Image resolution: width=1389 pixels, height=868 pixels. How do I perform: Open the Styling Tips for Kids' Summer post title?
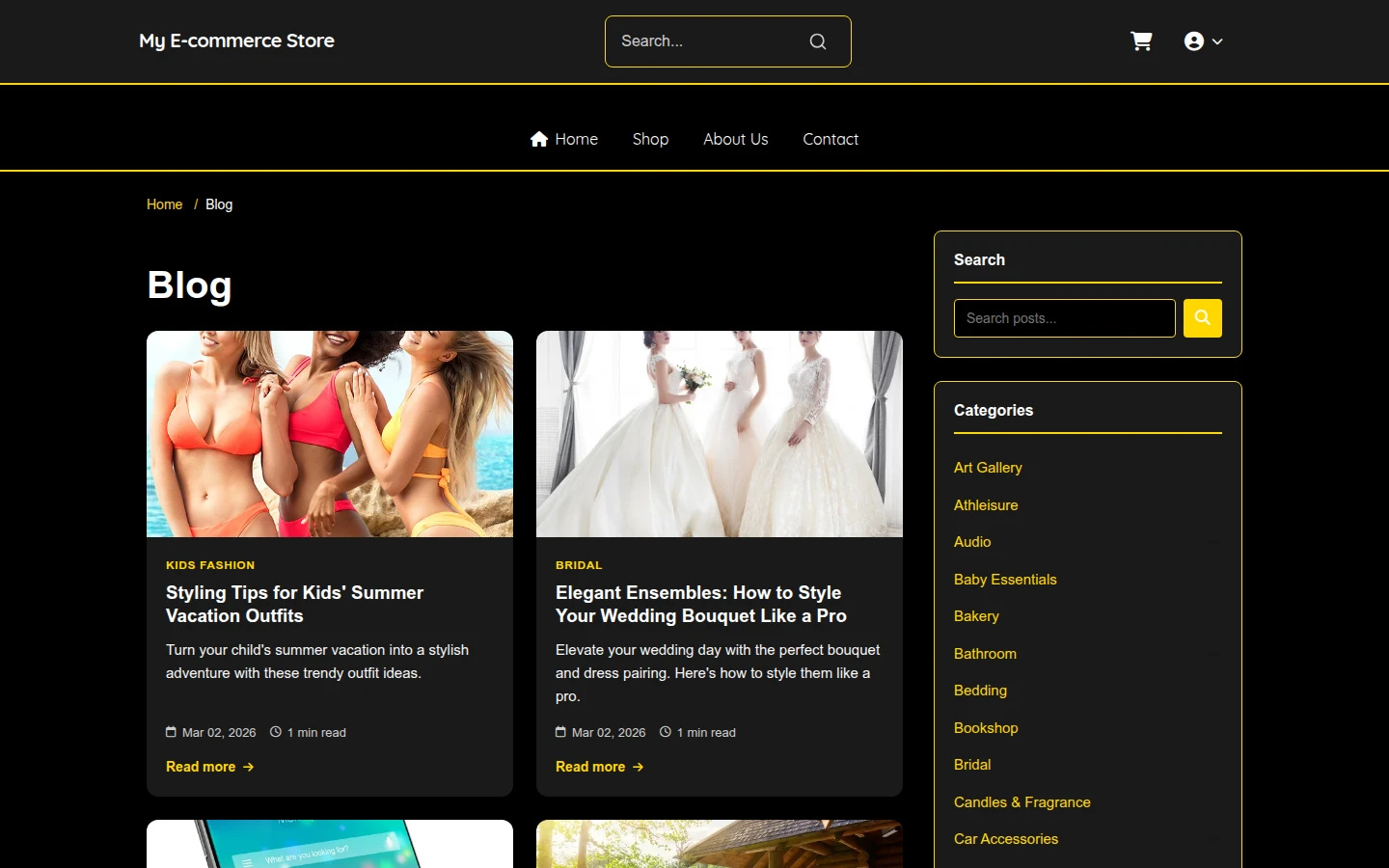pos(295,604)
